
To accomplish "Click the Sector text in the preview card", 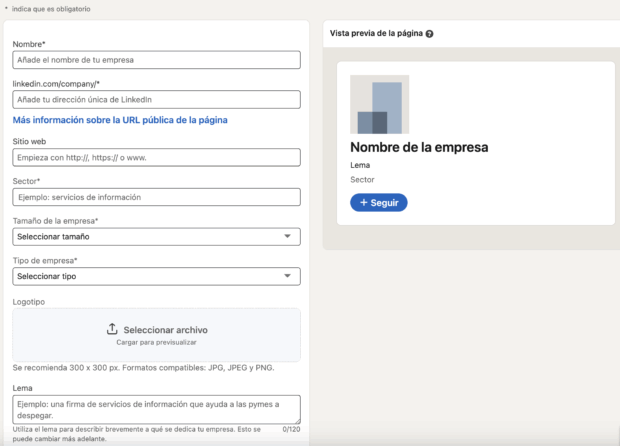I will [362, 179].
